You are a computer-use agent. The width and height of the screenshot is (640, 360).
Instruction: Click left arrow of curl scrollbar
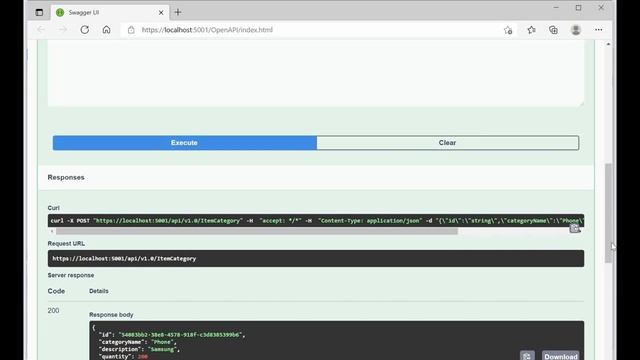pyautogui.click(x=52, y=231)
